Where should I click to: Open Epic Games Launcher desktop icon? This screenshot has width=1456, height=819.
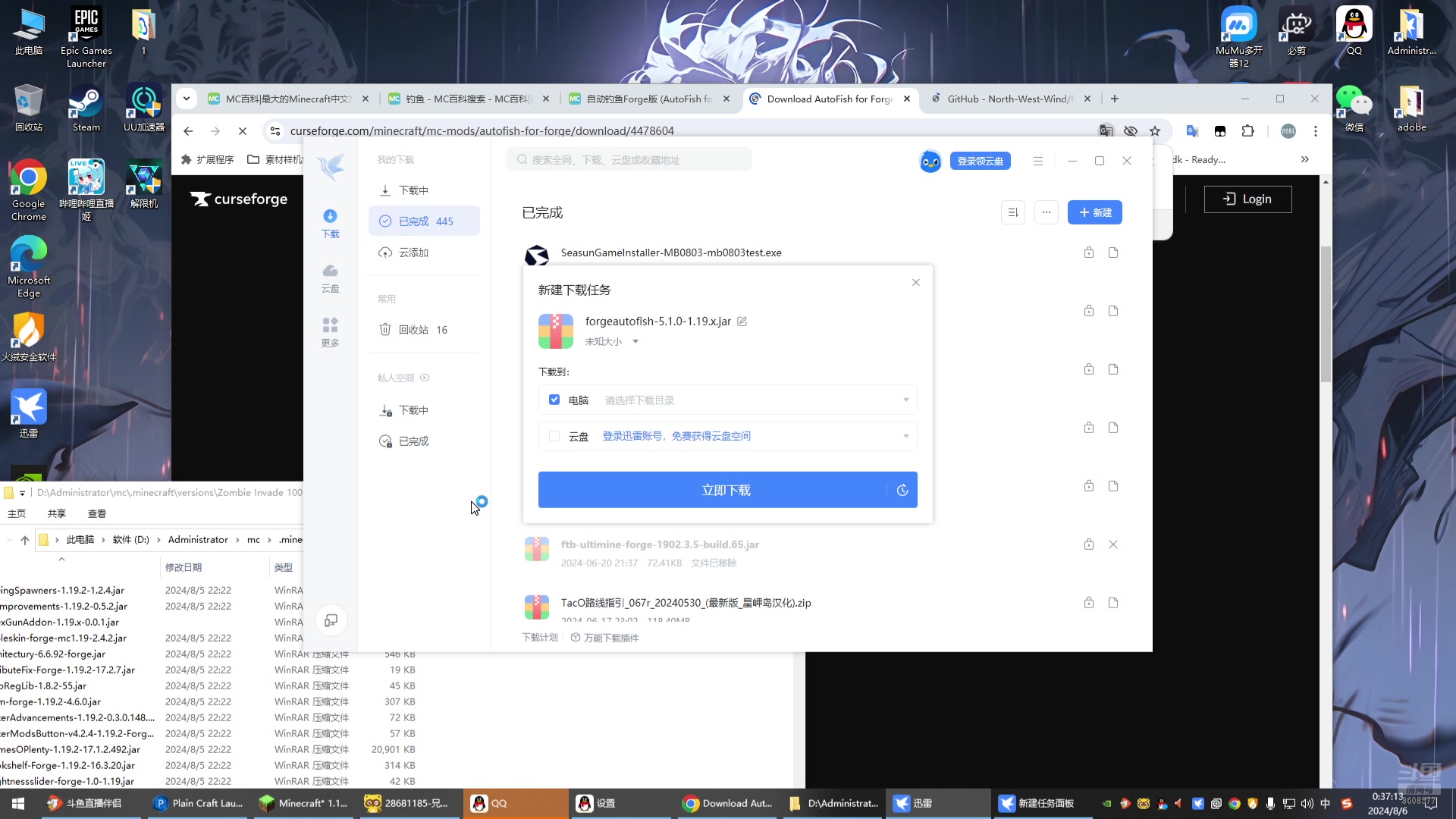coord(86,38)
